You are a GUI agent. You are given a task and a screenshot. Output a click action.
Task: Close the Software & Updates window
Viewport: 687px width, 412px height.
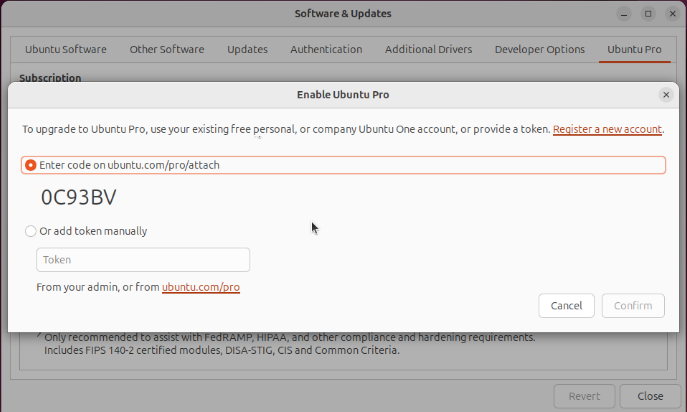click(673, 14)
